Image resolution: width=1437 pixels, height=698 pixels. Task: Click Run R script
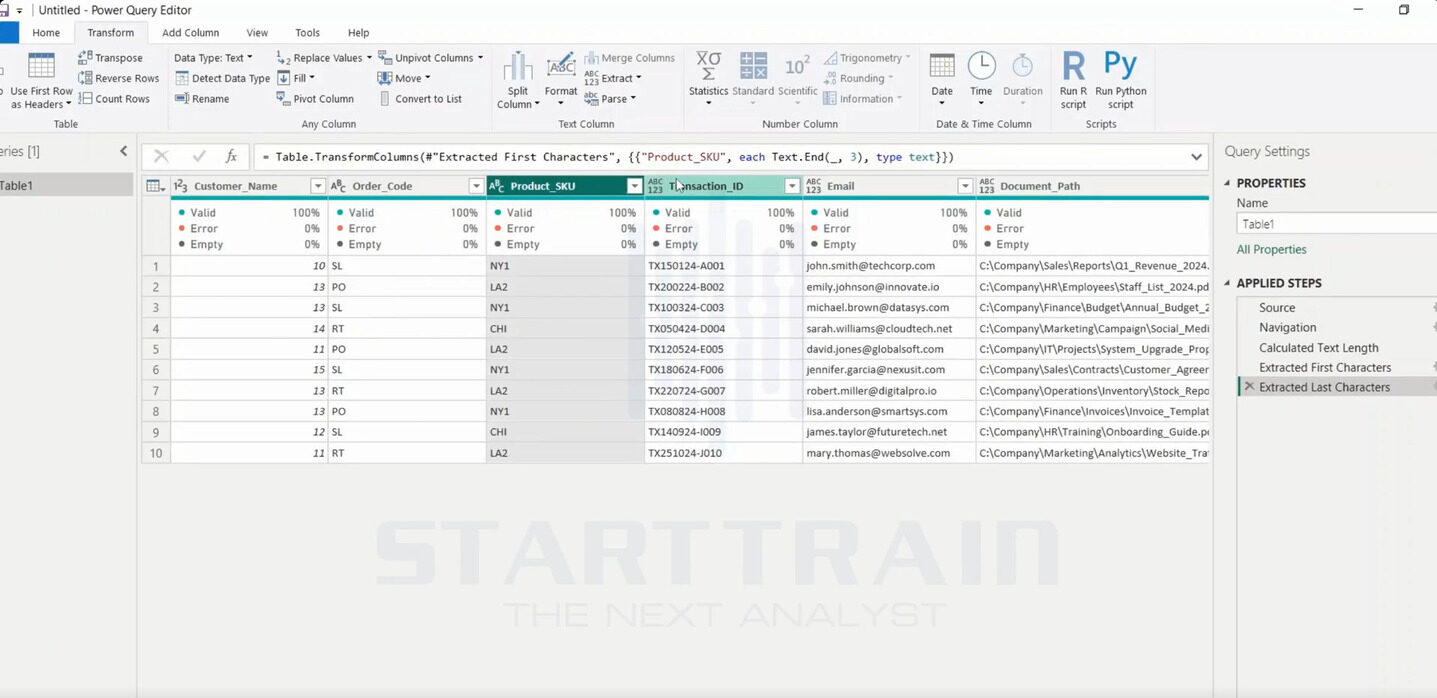(1073, 80)
